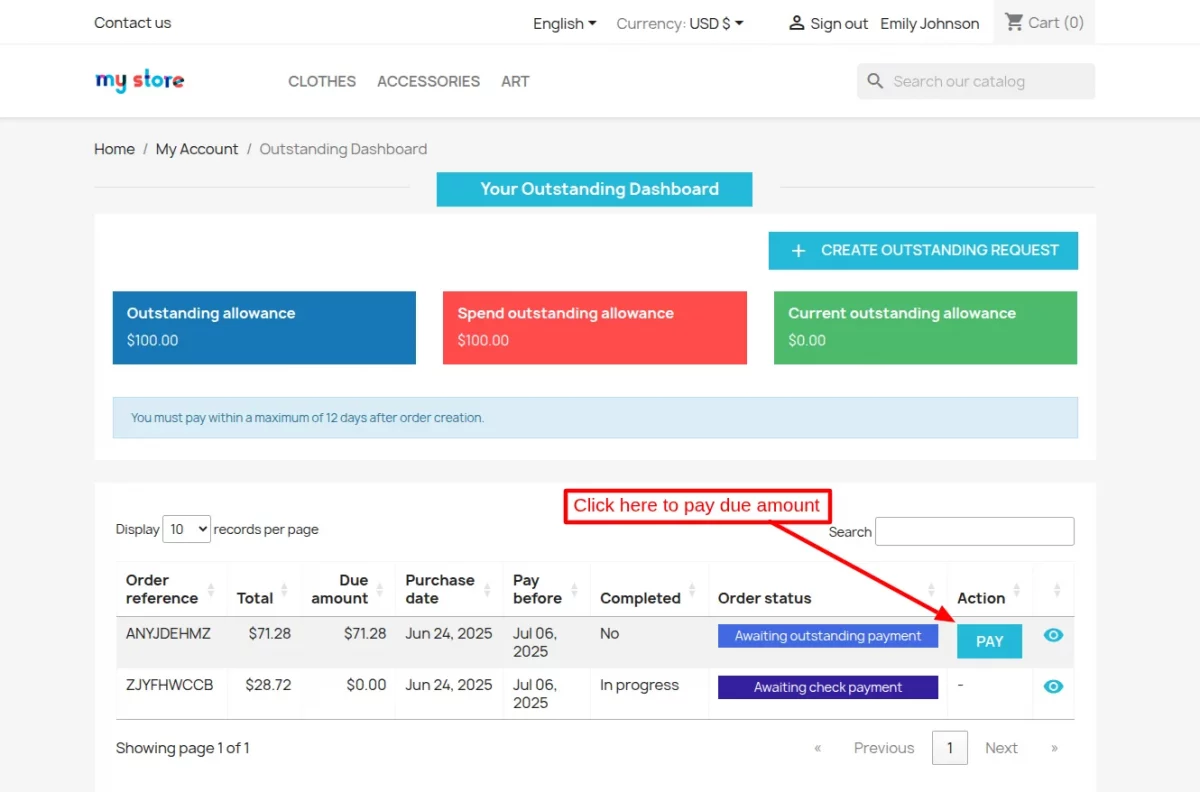
Task: Open Emily Johnson account link
Action: [x=930, y=23]
